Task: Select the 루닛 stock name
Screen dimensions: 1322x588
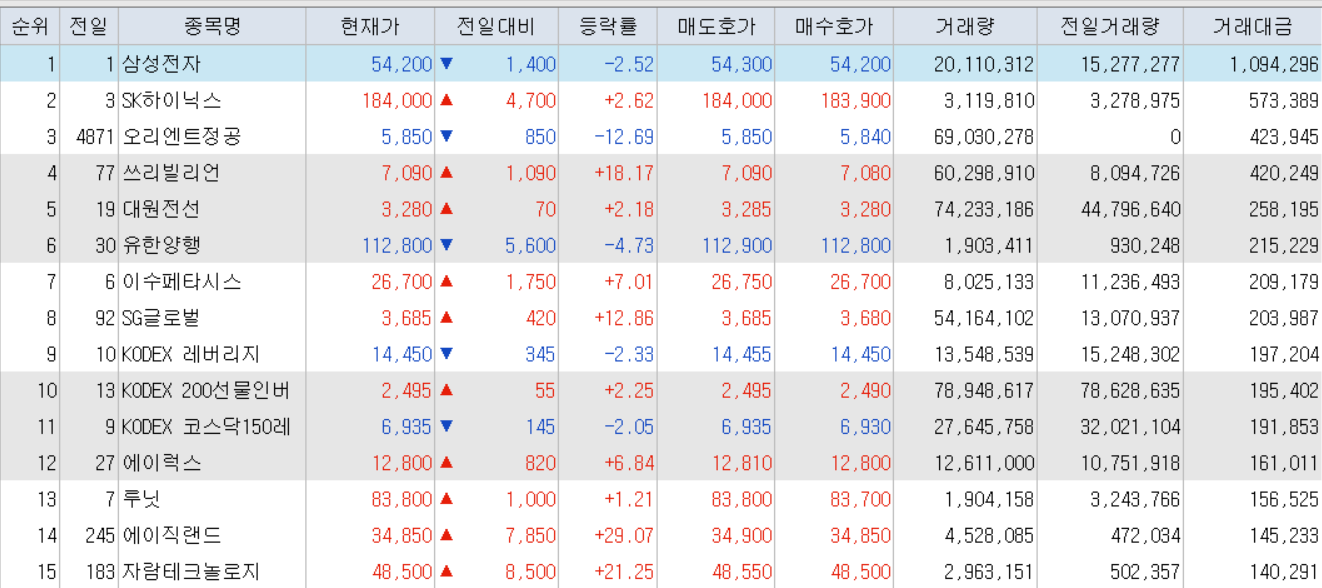Action: point(141,500)
